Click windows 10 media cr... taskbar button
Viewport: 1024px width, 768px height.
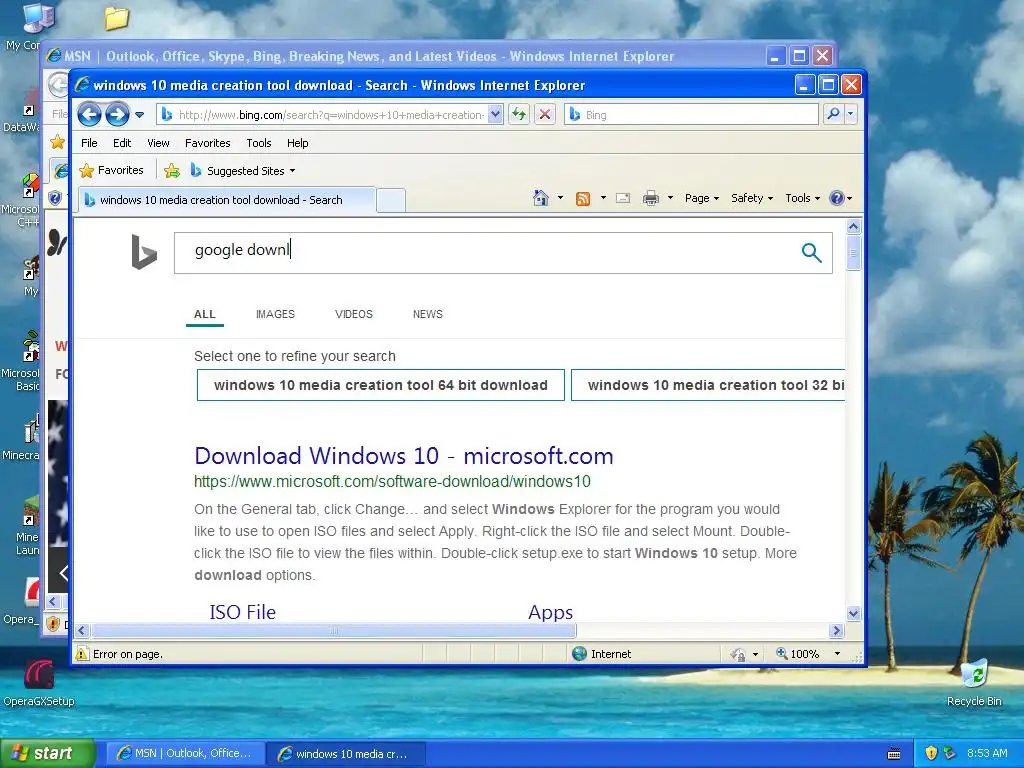click(x=346, y=754)
